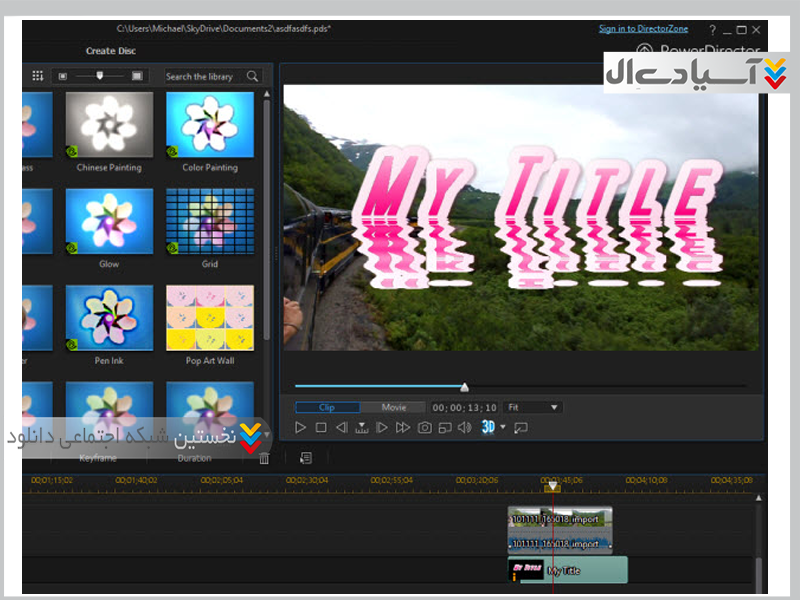Click the grid view icon in library

tap(38, 76)
